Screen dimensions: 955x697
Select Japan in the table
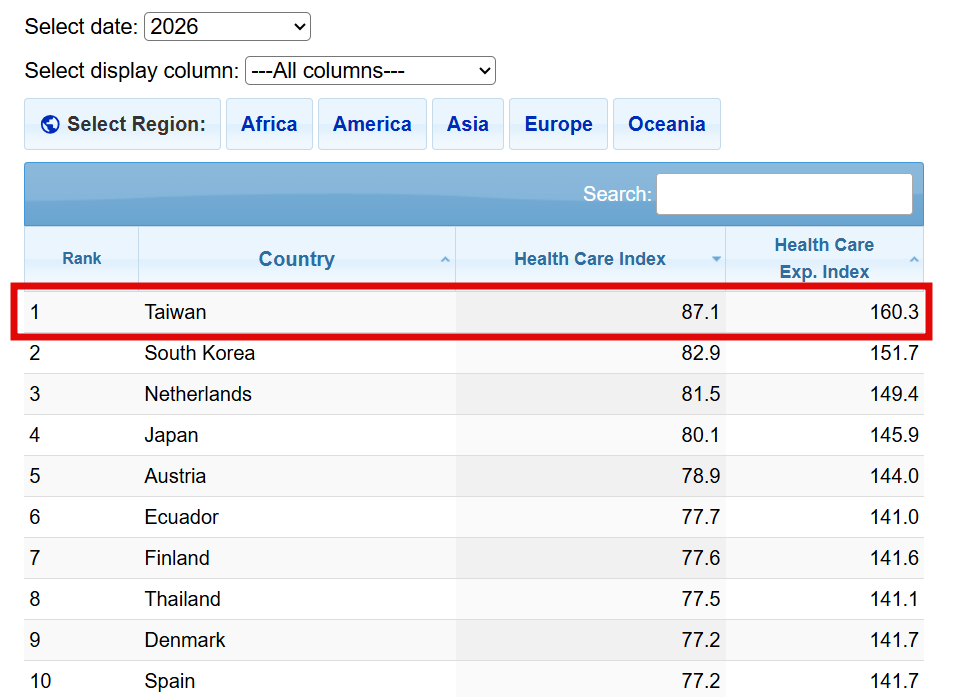[x=171, y=435]
